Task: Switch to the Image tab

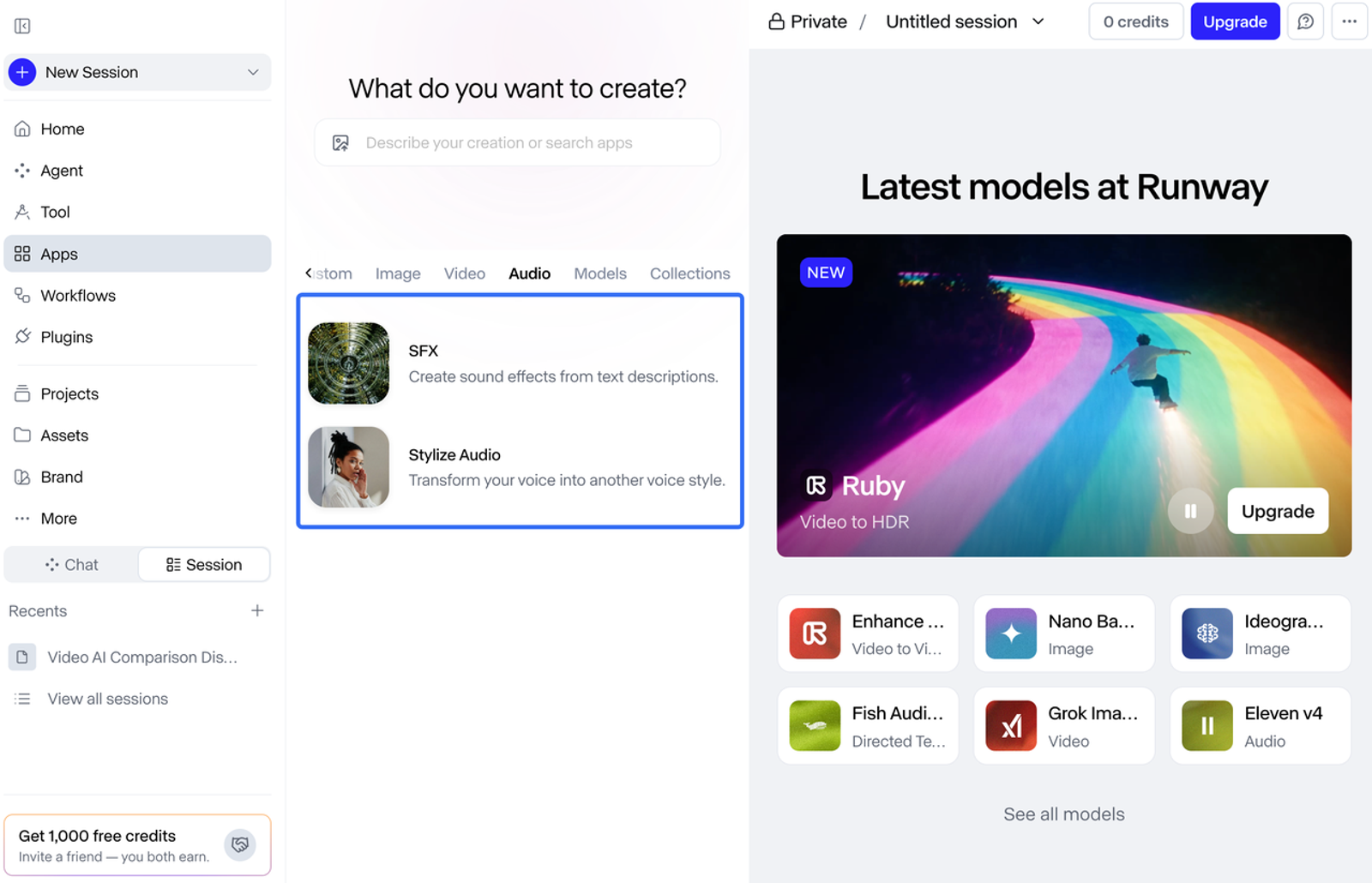Action: 398,273
